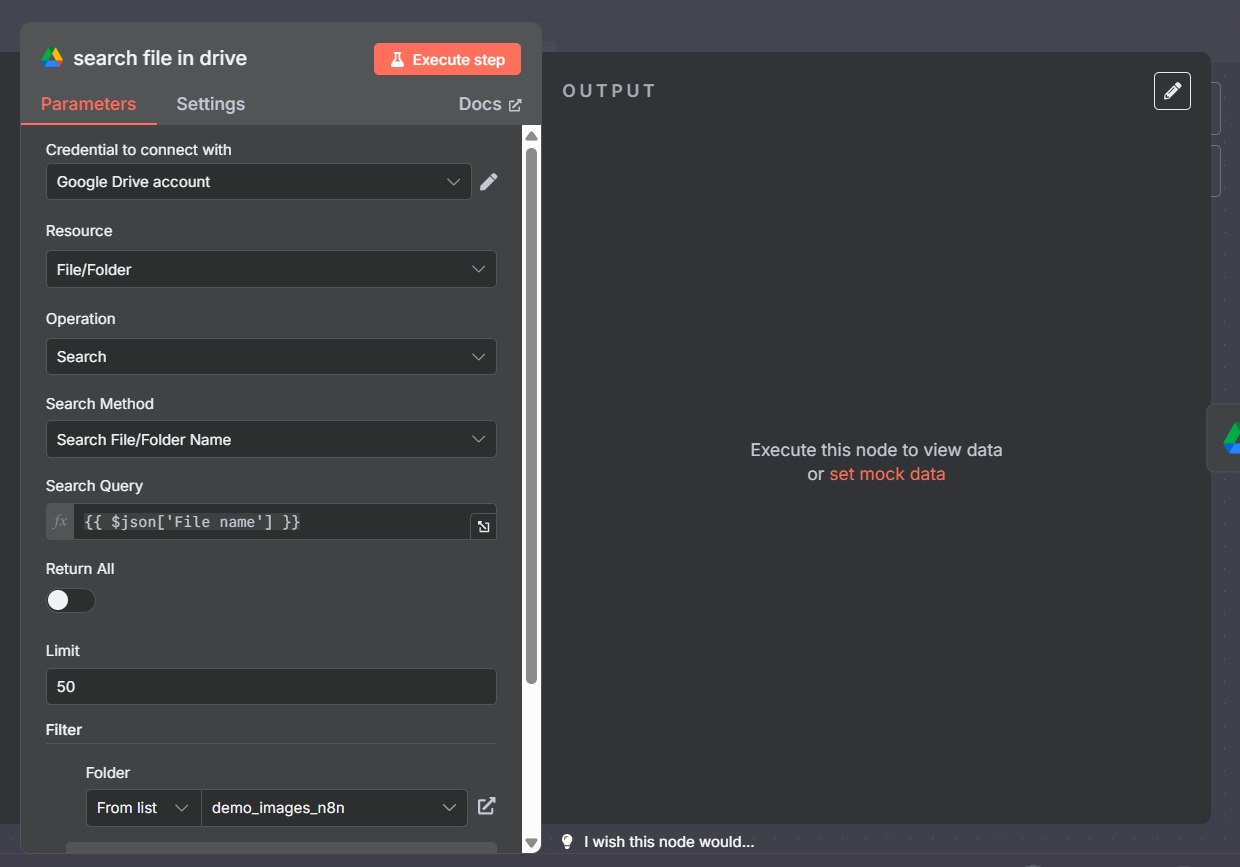The height and width of the screenshot is (867, 1240).
Task: Click into the Limit field showing 50
Action: [271, 687]
